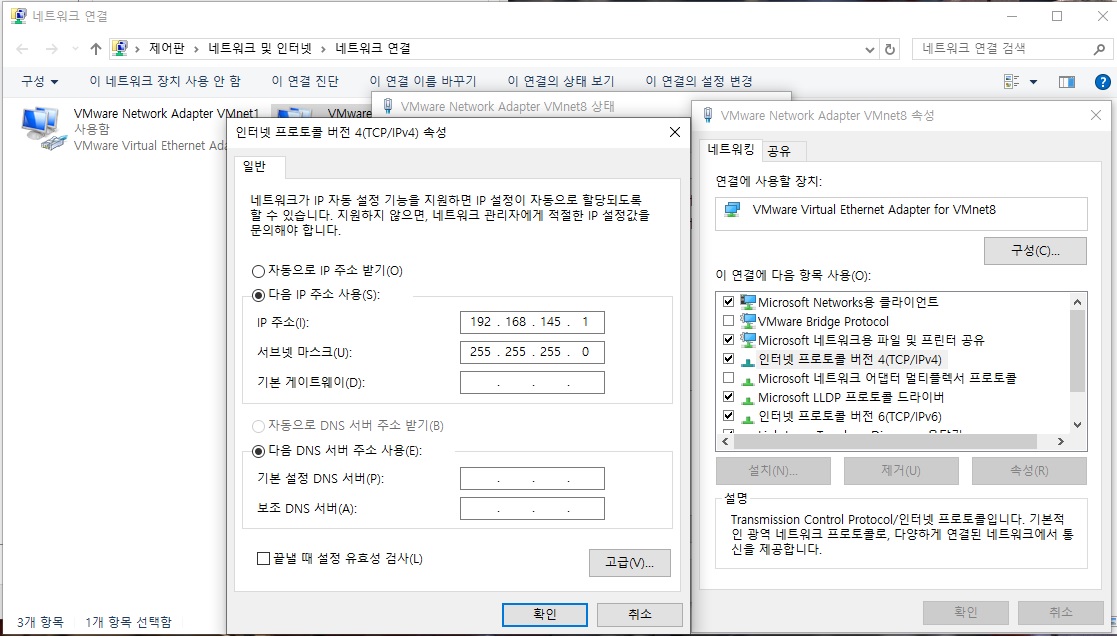This screenshot has height=638, width=1117.
Task: Click the 기본 설정 DNS 서버 field
Action: point(532,478)
